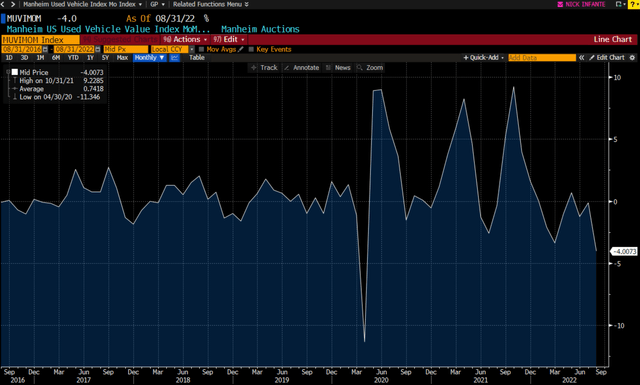Click the Mid Px field
Image resolution: width=640 pixels, height=385 pixels.
126,49
